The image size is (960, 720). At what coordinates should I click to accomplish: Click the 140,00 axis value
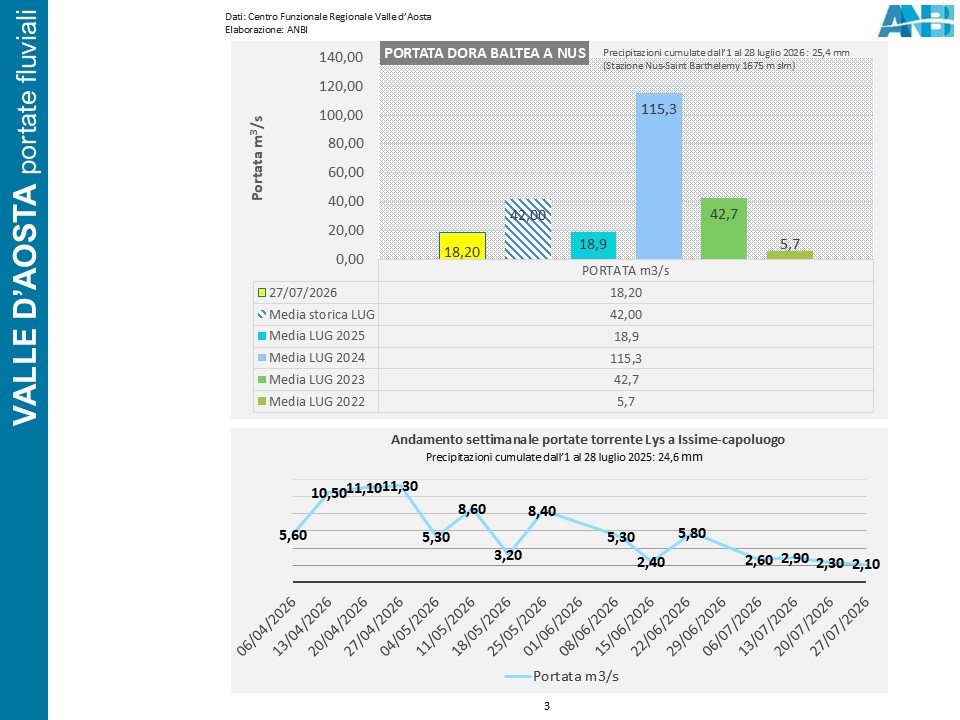pos(341,57)
